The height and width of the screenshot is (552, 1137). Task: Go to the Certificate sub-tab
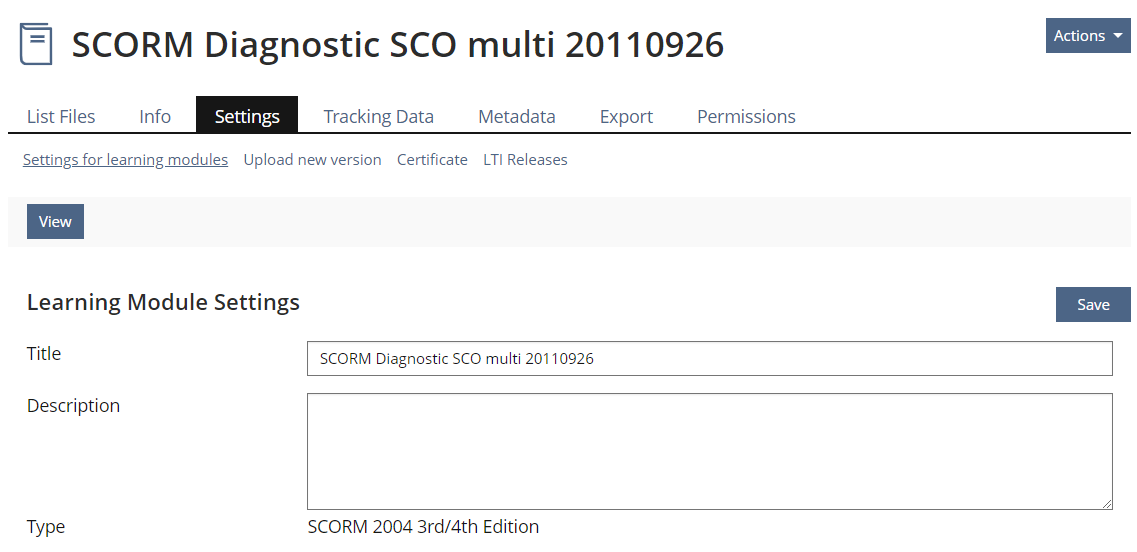[432, 160]
